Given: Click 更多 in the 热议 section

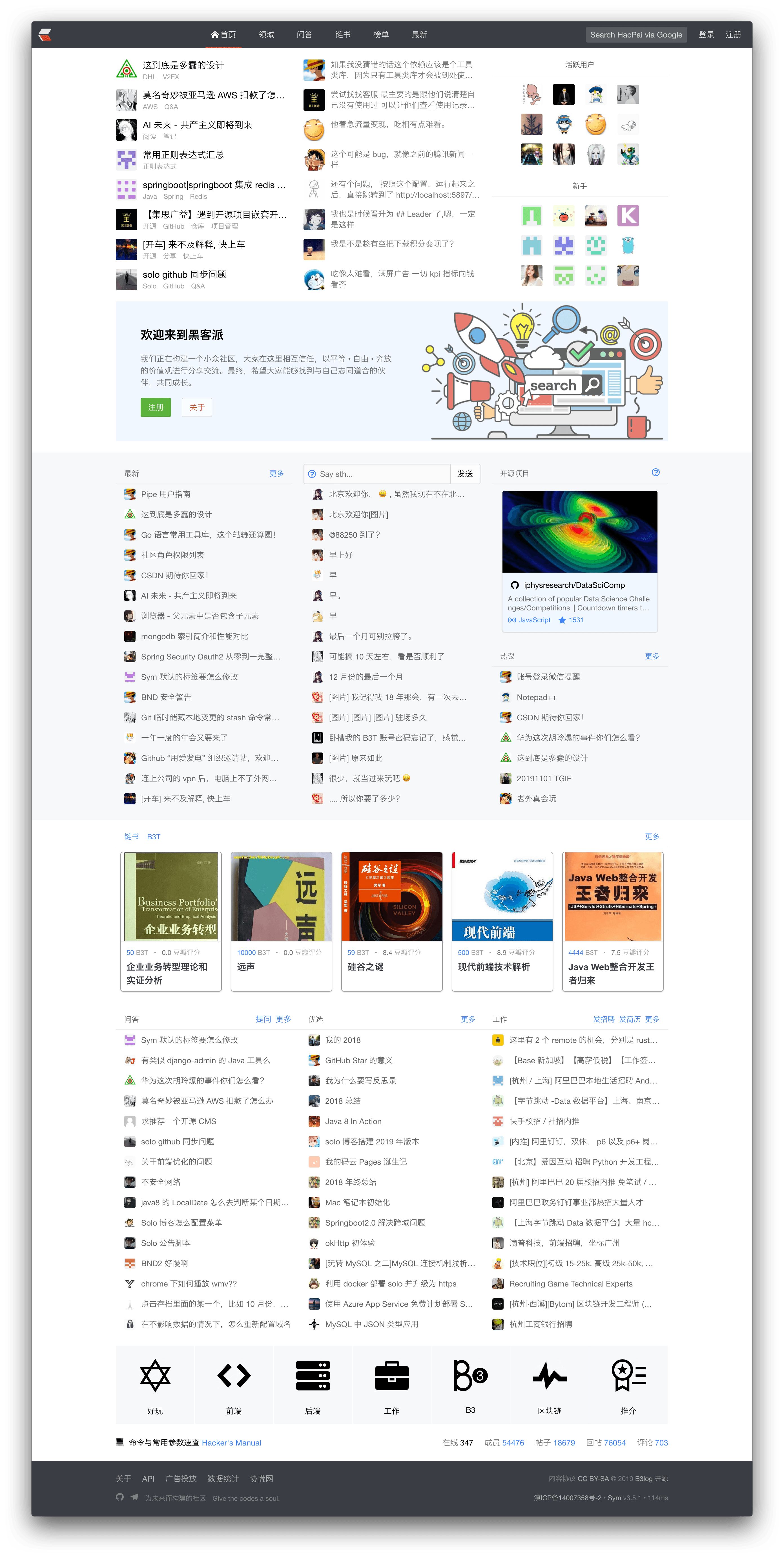Looking at the screenshot, I should click(652, 656).
